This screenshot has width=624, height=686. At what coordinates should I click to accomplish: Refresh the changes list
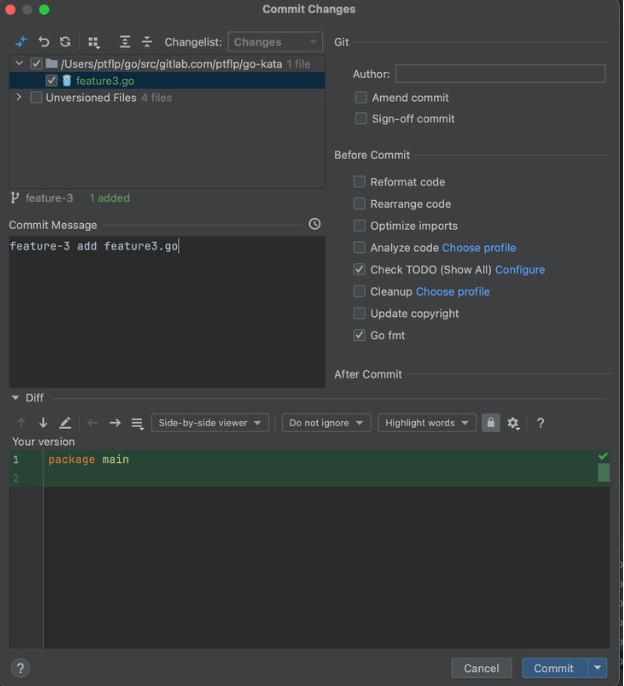[65, 42]
